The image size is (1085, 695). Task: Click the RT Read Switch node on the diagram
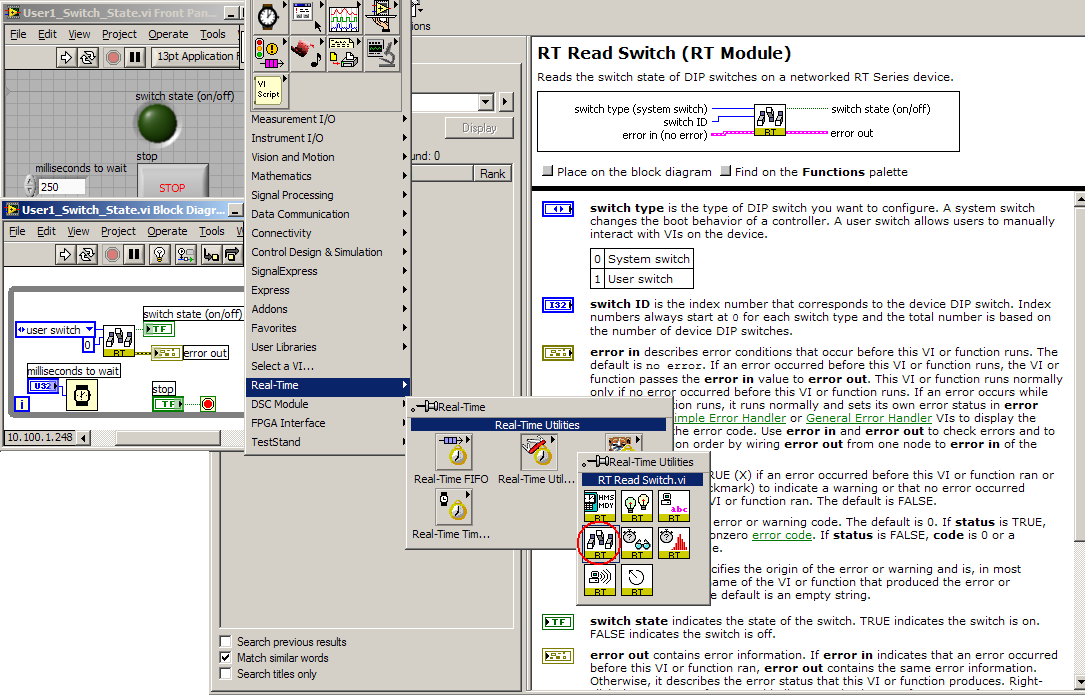118,341
